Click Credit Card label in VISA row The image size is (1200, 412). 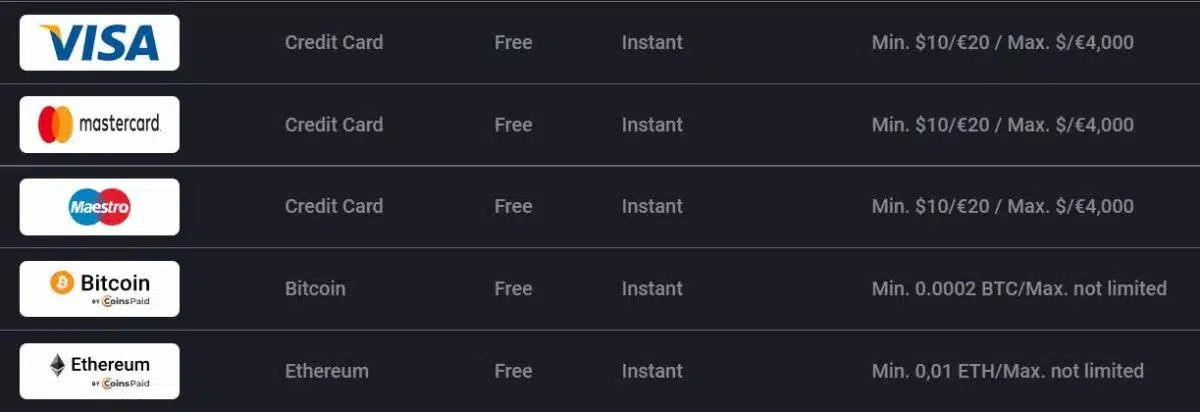point(334,43)
